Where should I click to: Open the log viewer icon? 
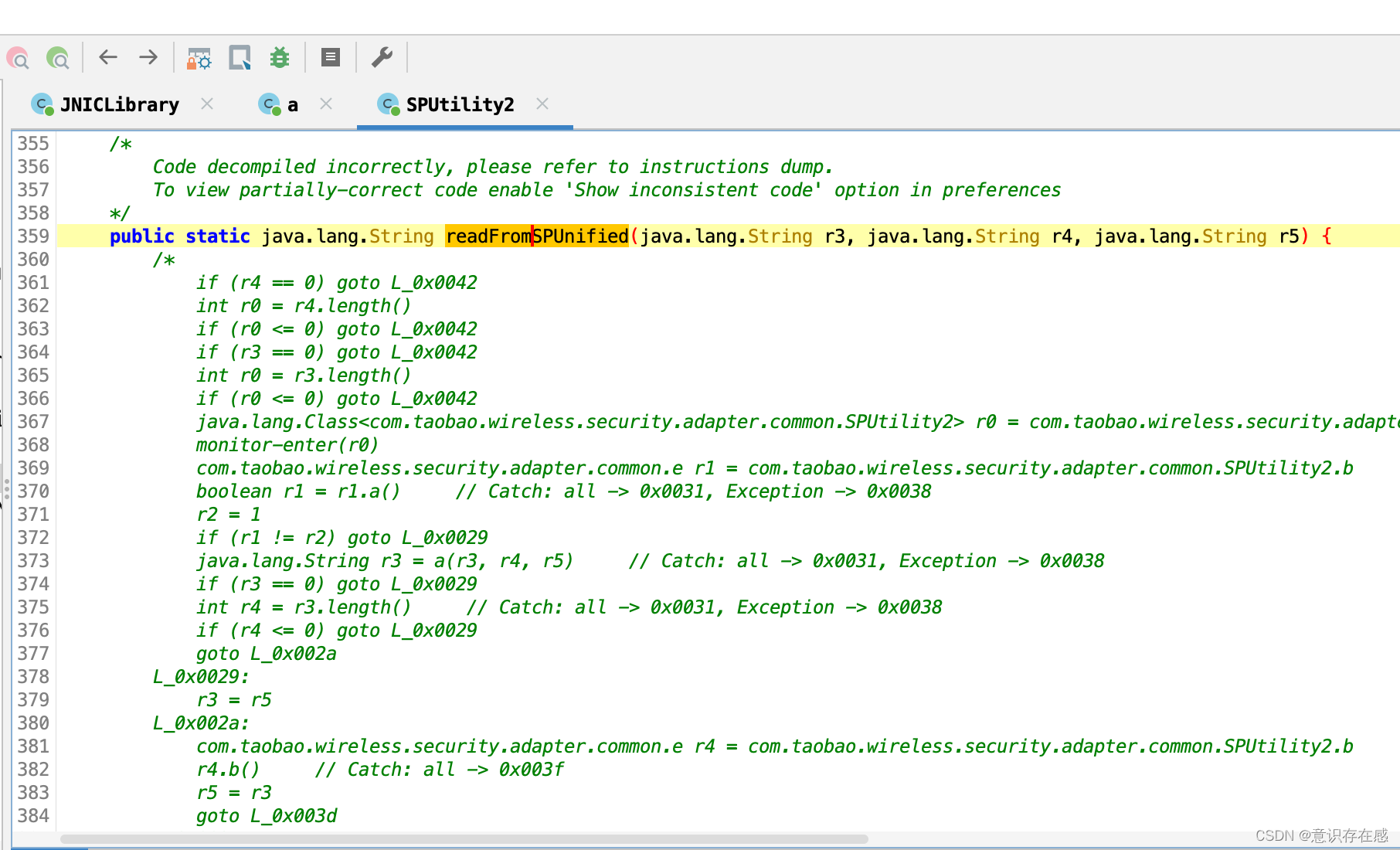tap(331, 57)
